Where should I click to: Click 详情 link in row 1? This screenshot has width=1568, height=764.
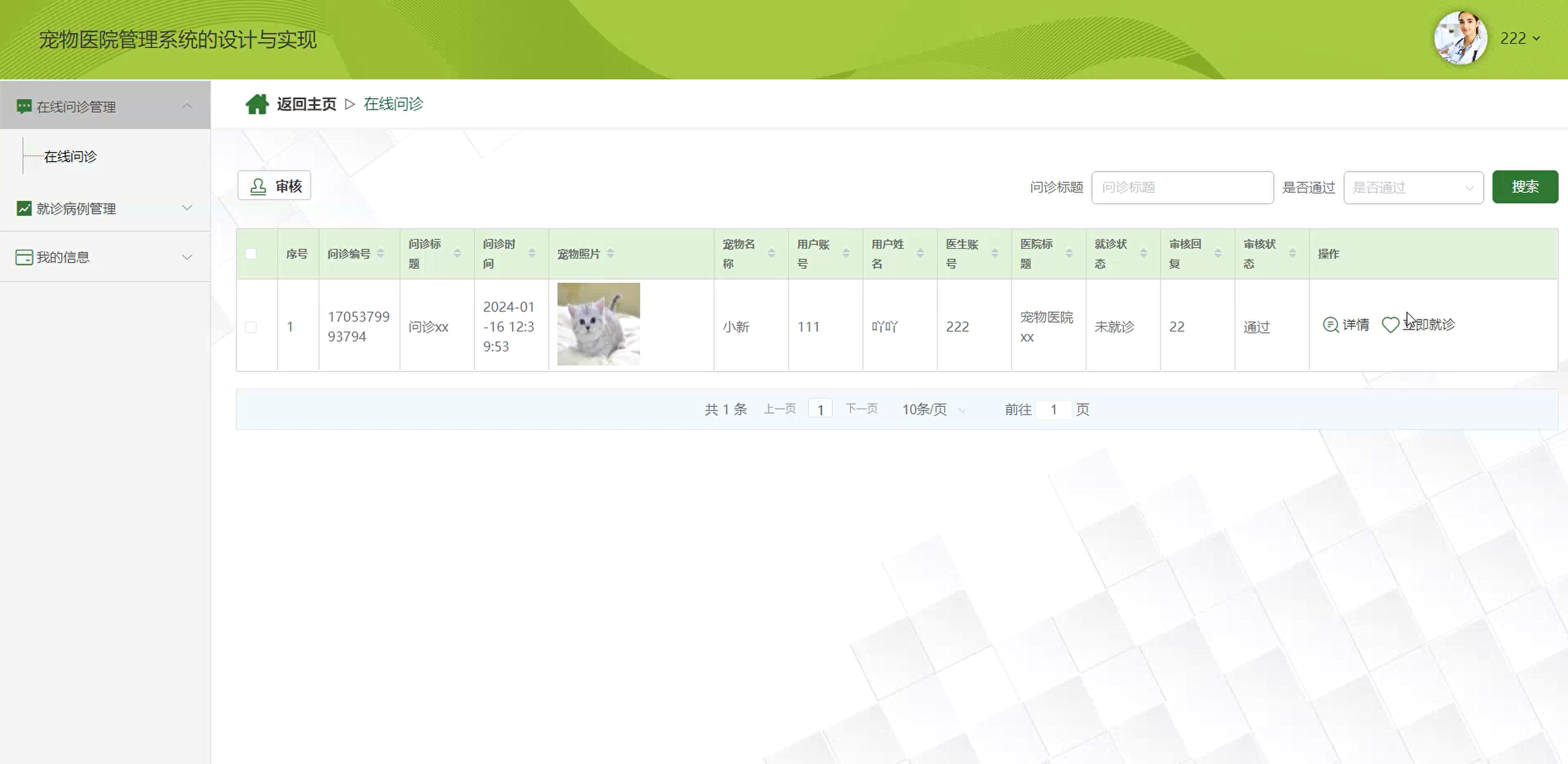point(1346,325)
